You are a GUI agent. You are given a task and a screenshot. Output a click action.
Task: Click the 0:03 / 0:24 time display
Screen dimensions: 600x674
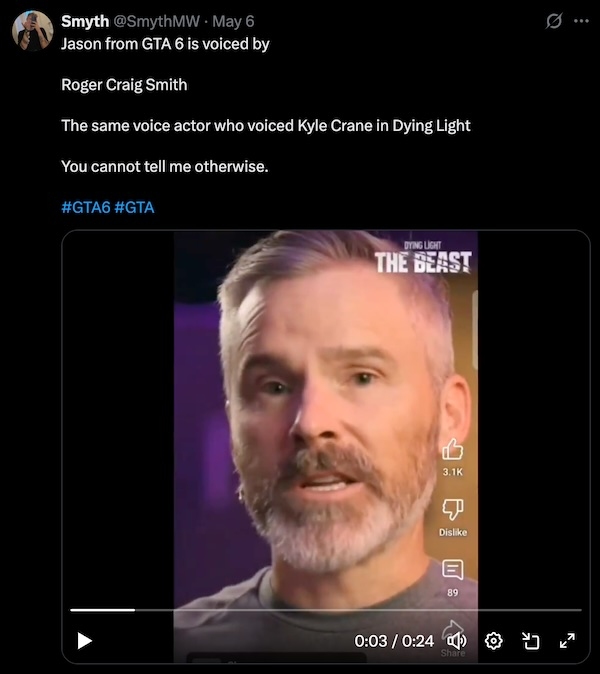[394, 641]
